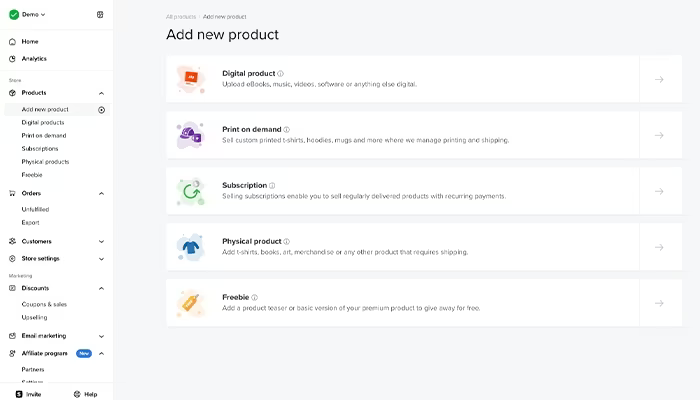Screen dimensions: 700x400
Task: Click the layout icon next to Demo
Action: 100,15
